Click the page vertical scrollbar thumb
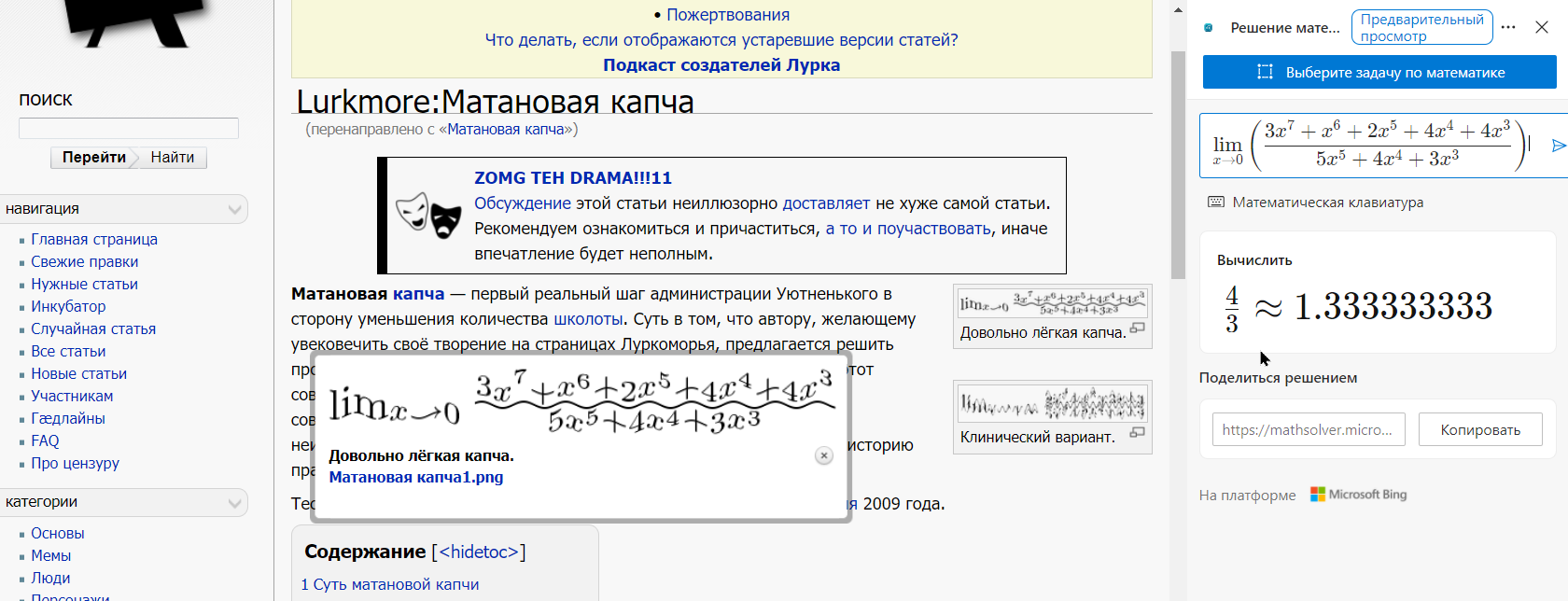Viewport: 1568px width, 601px height. [x=1178, y=165]
